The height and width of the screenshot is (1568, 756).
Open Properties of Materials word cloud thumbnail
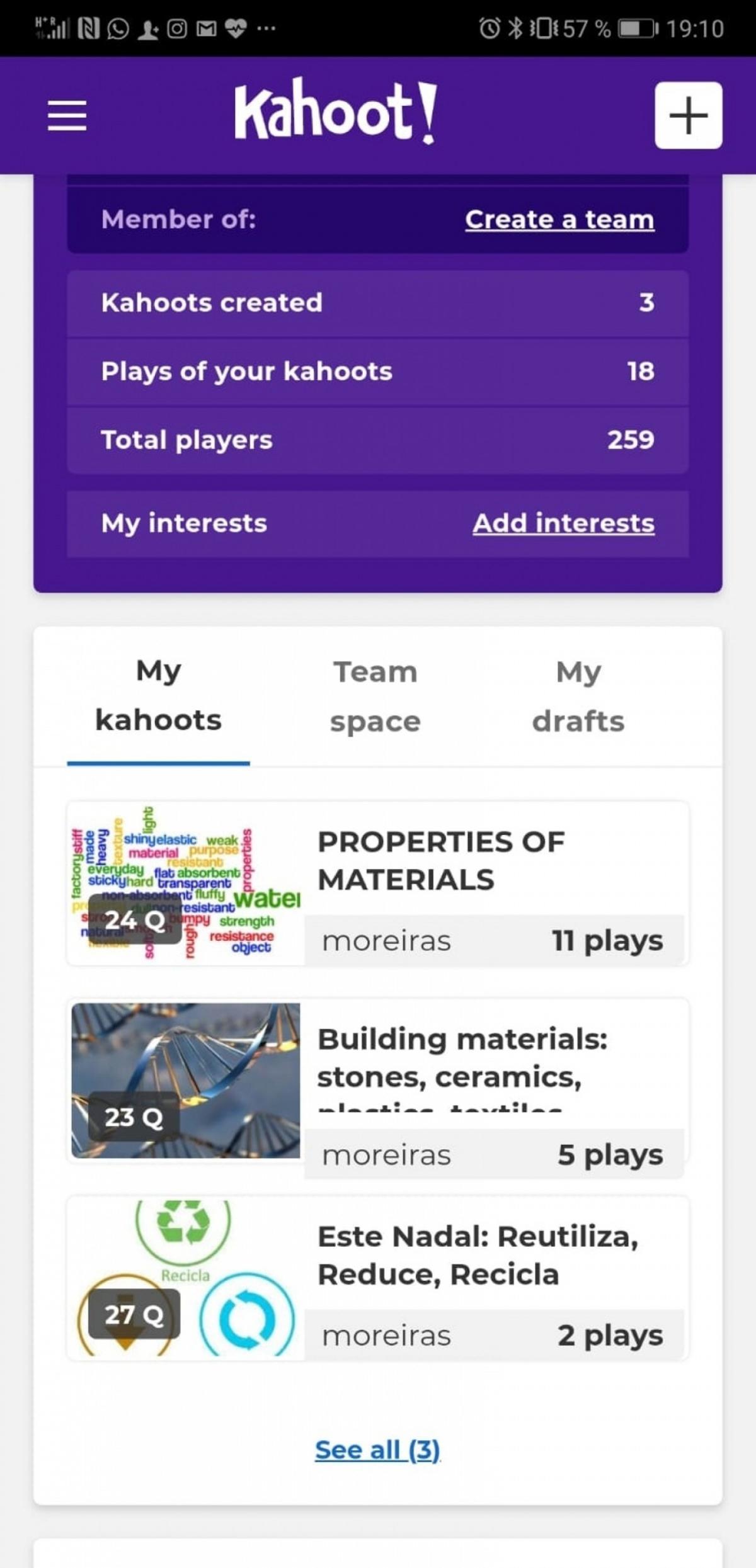pos(185,883)
